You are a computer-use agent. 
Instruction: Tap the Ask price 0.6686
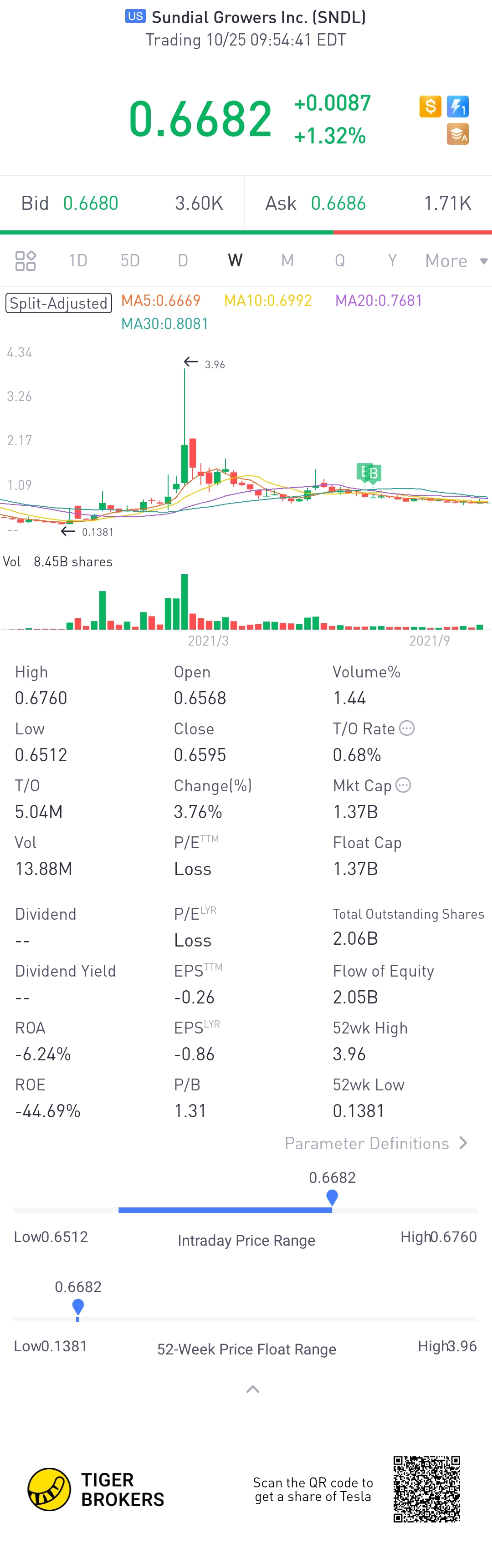point(338,204)
